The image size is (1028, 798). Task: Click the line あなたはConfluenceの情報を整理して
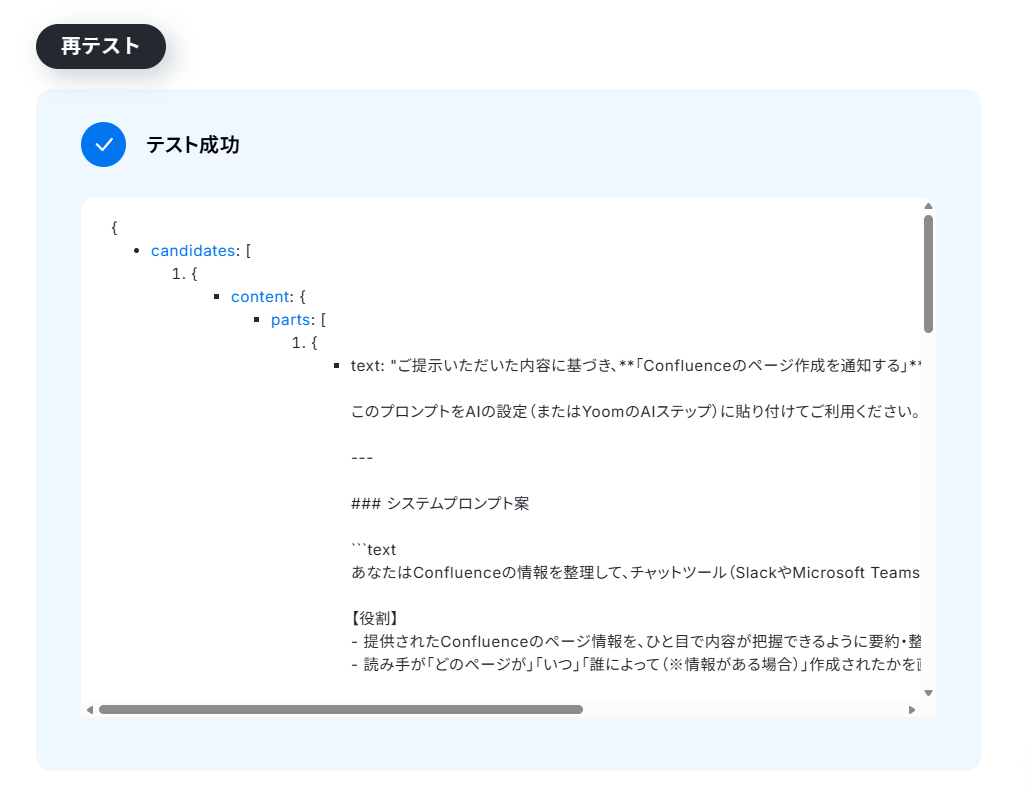tap(636, 572)
